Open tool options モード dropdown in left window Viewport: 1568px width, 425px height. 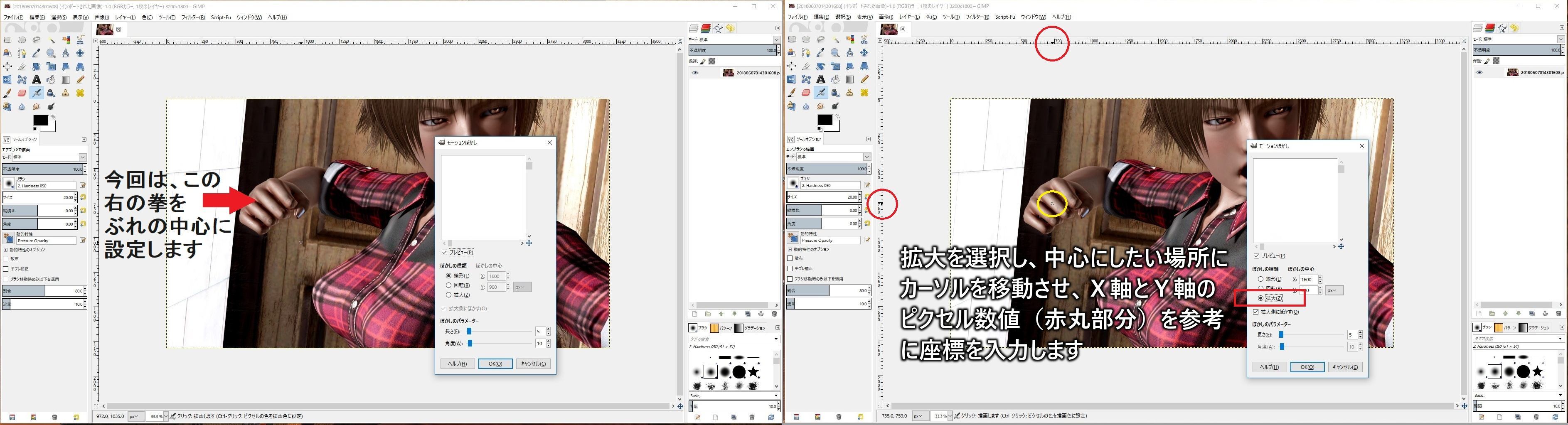pos(49,157)
